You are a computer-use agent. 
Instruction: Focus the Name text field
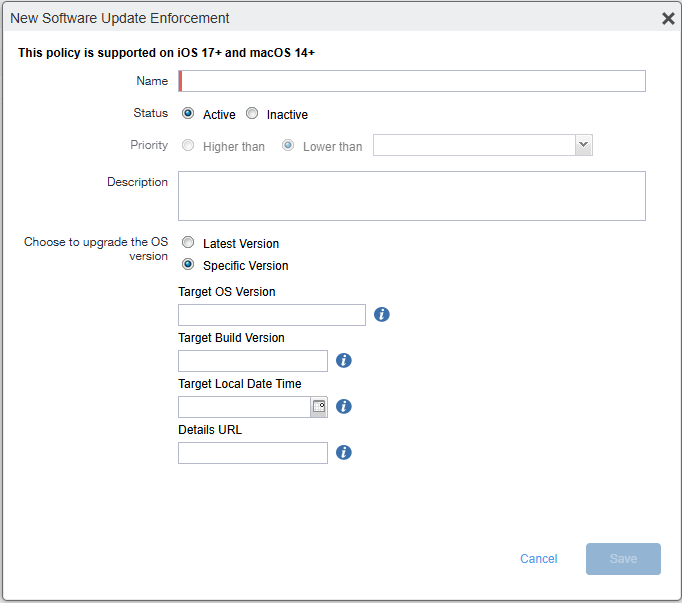tap(412, 82)
